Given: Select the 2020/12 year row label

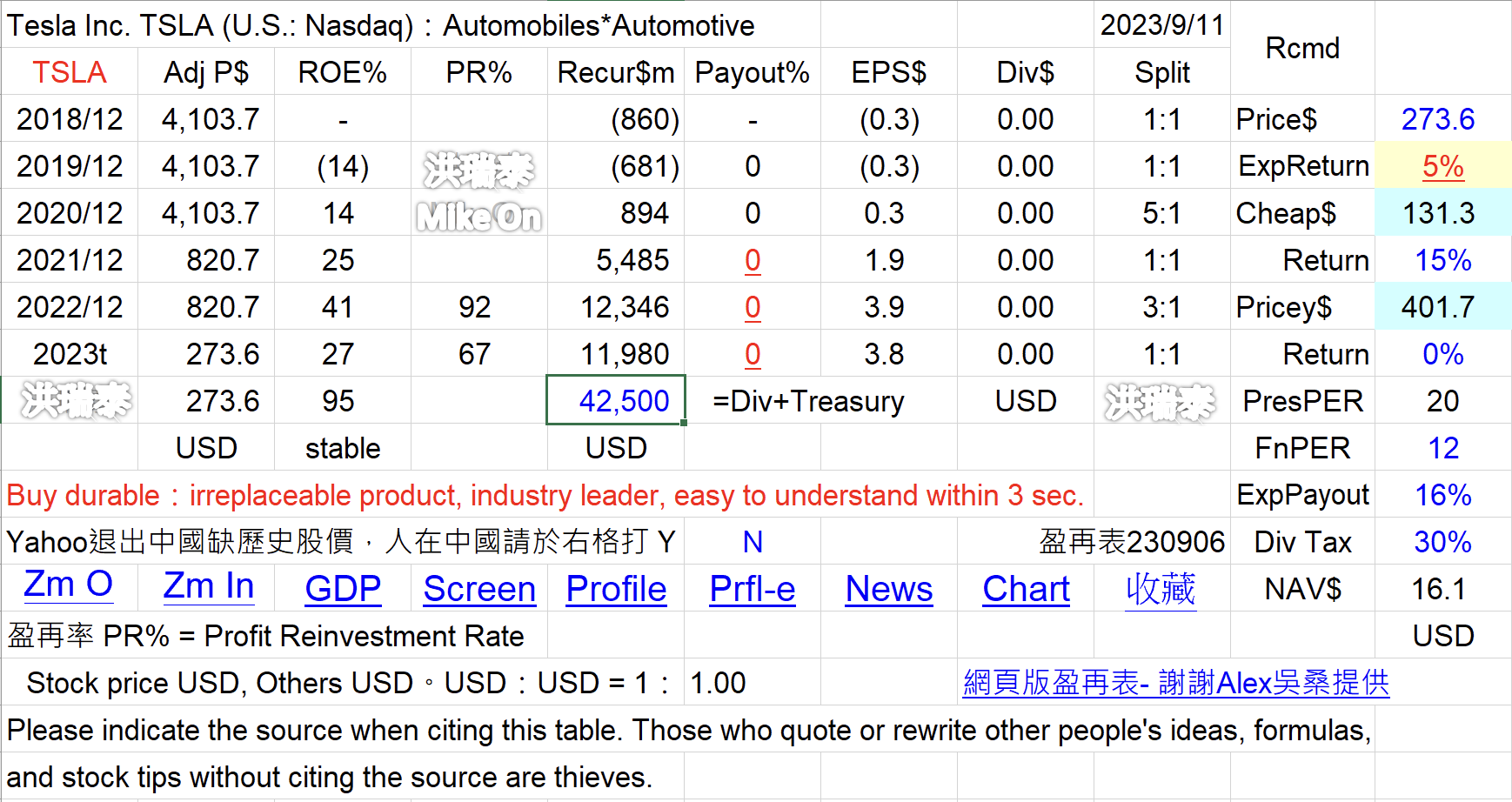Looking at the screenshot, I should [x=70, y=213].
